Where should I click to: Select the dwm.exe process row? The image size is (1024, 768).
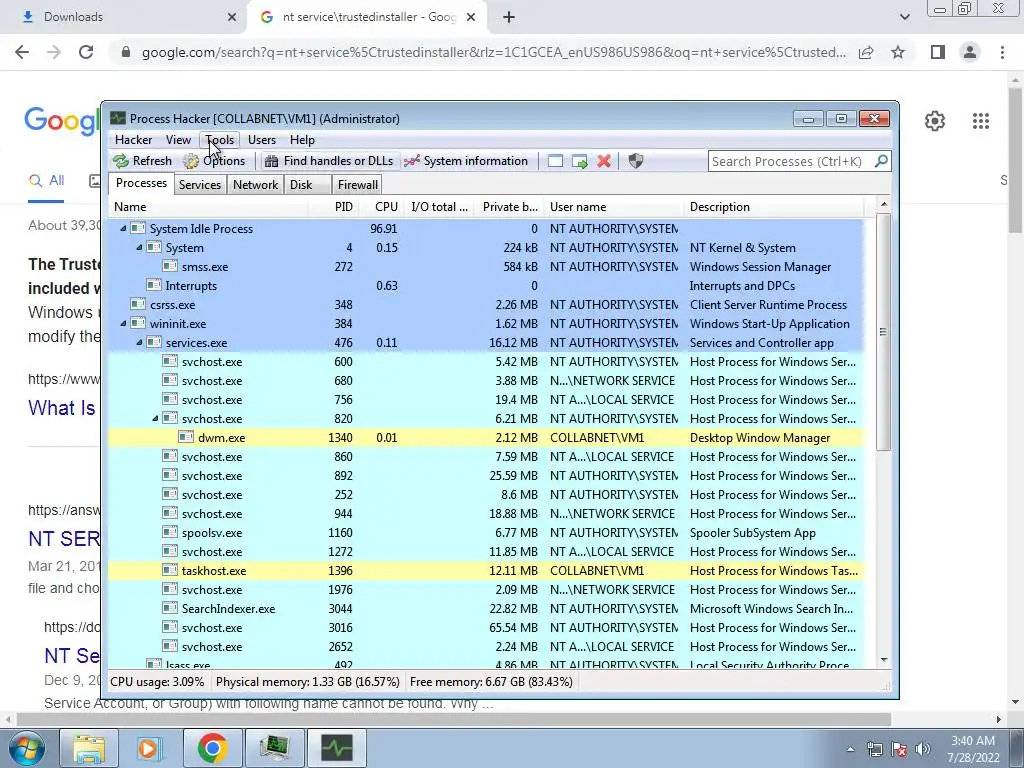[x=486, y=438]
